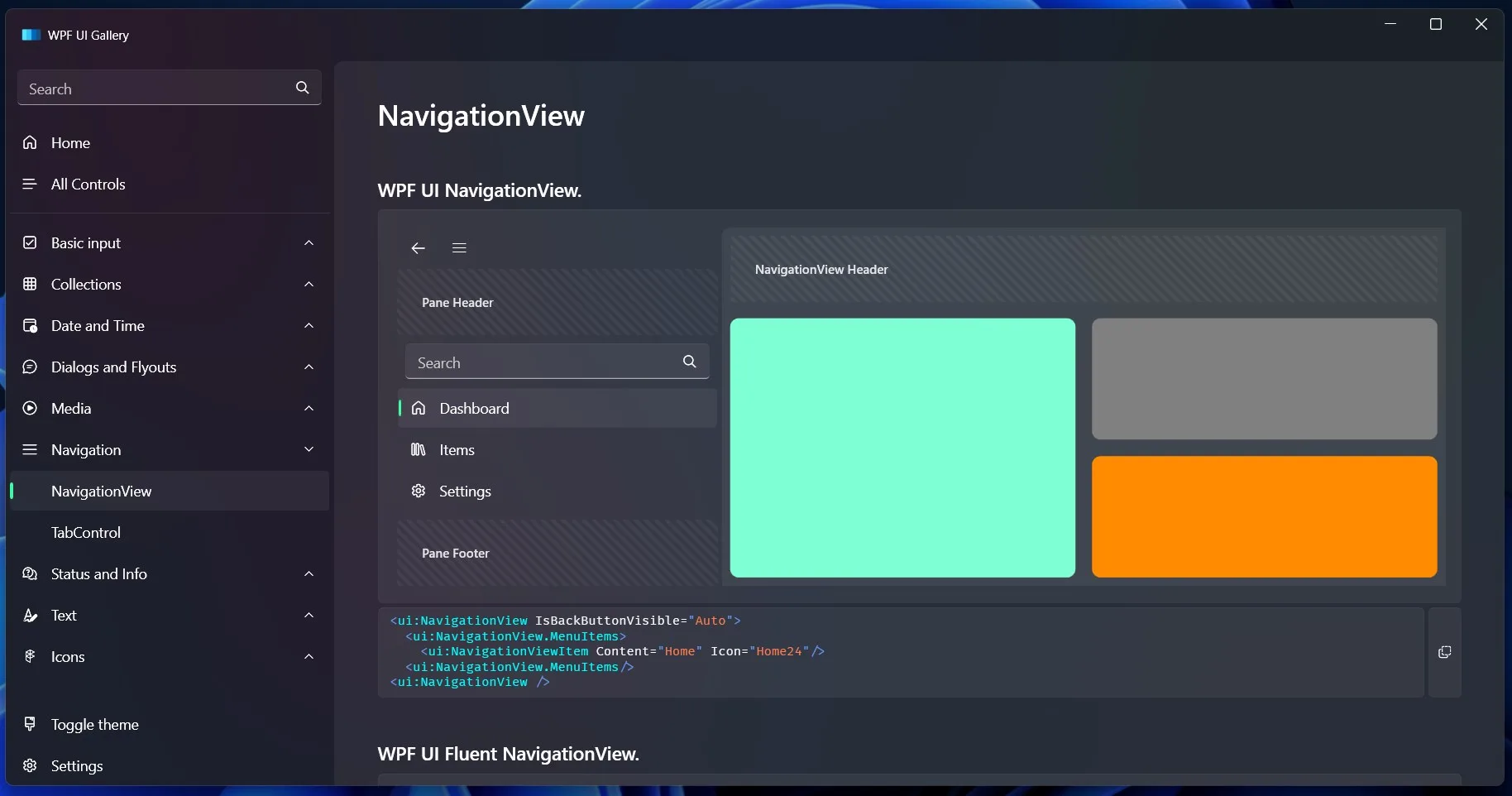Click the Collections grid icon
1512x796 pixels.
[x=30, y=284]
